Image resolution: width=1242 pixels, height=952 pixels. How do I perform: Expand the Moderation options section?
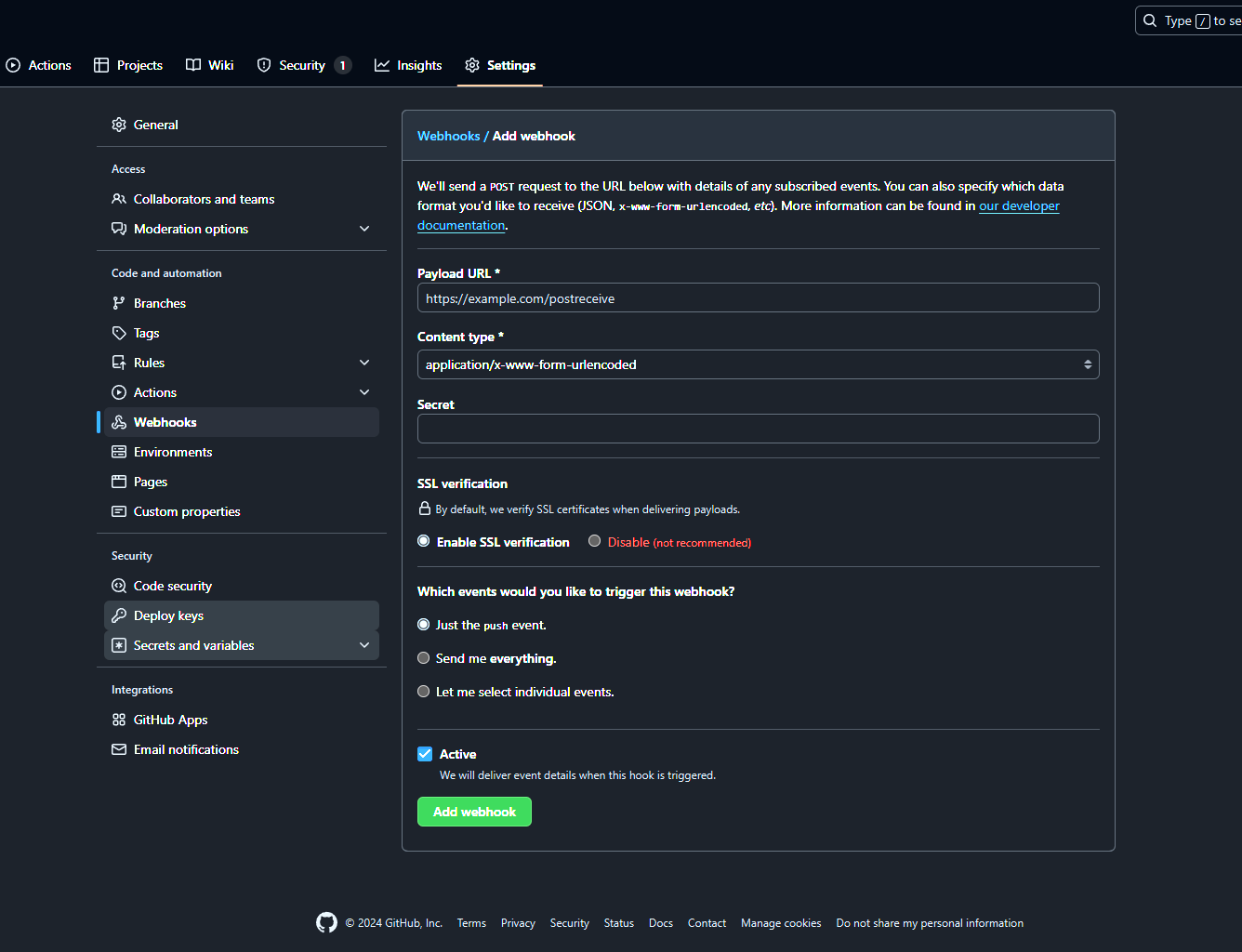pos(364,228)
